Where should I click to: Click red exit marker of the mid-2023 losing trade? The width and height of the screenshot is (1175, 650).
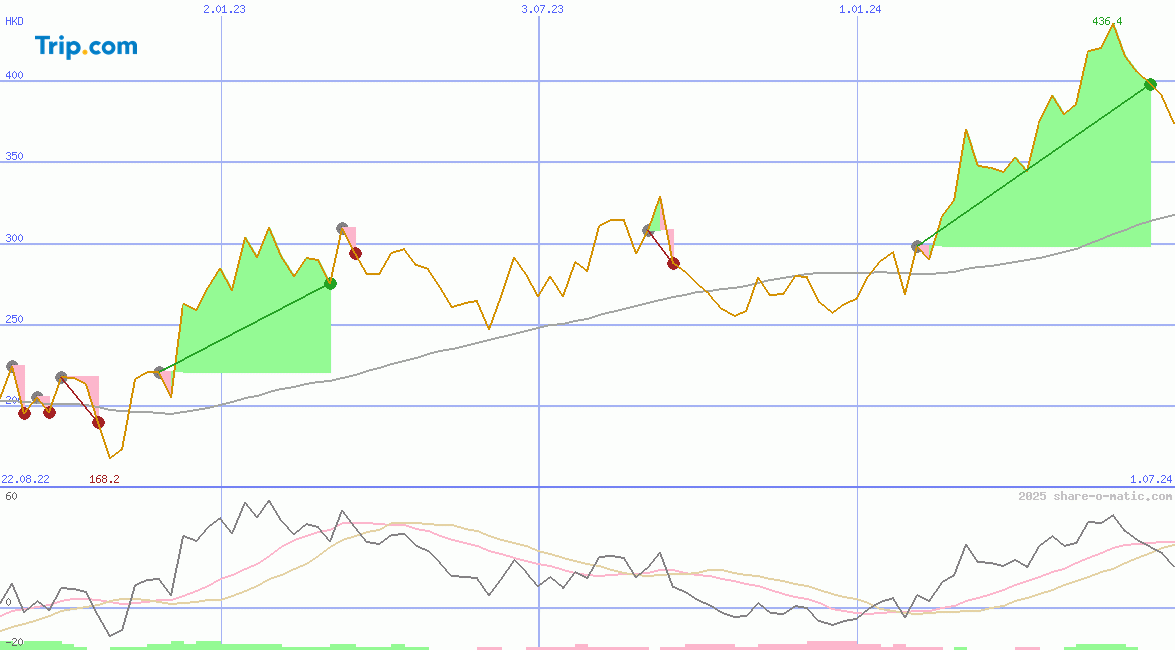click(674, 263)
